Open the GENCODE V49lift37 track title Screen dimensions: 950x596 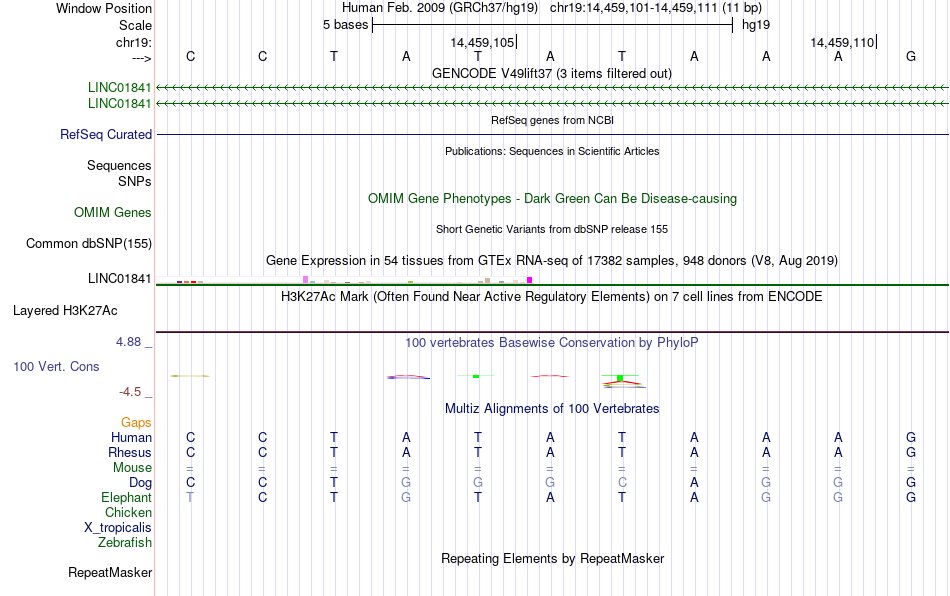click(x=551, y=73)
